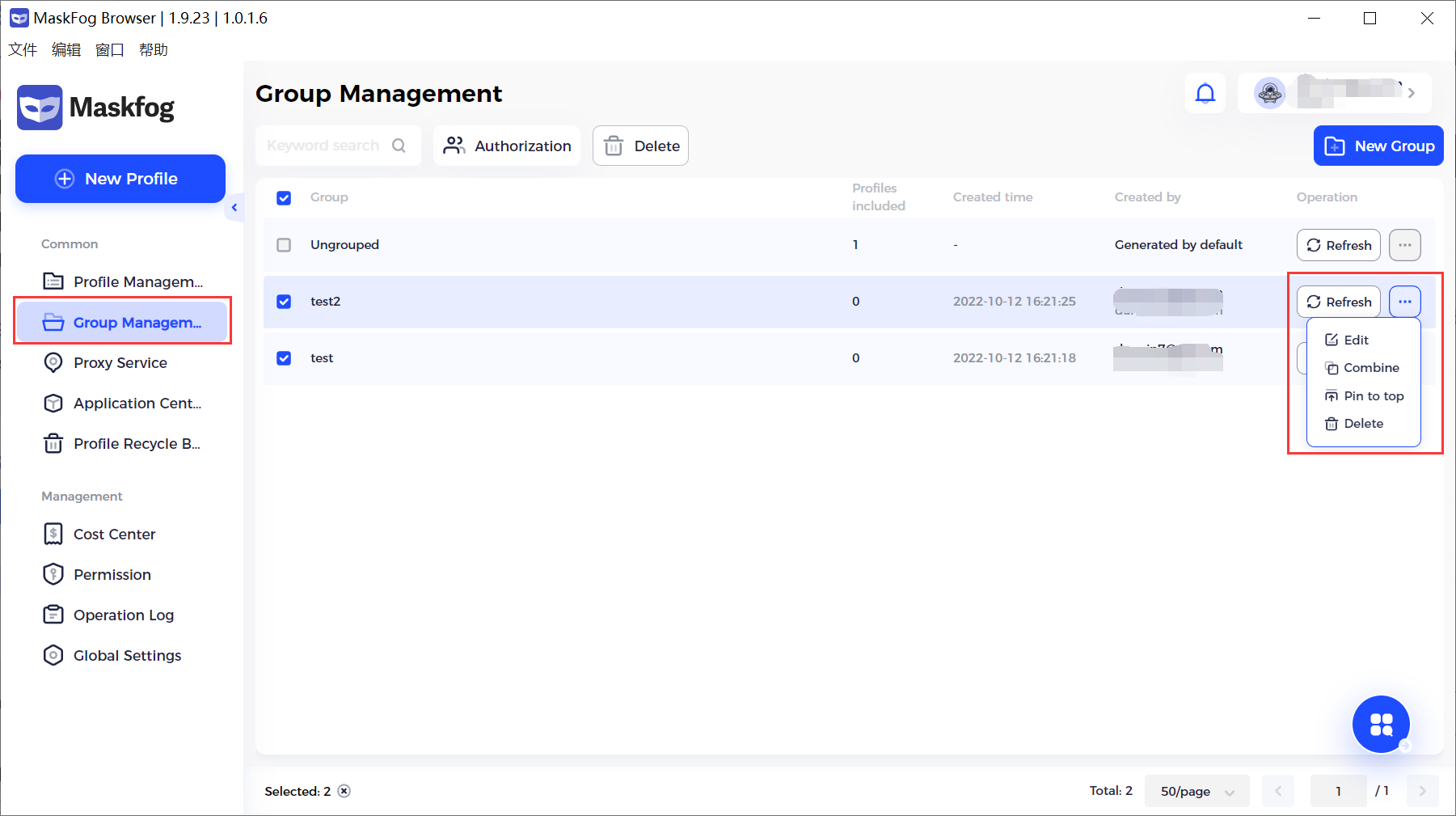Open Global Settings page
The height and width of the screenshot is (816, 1456).
point(122,655)
